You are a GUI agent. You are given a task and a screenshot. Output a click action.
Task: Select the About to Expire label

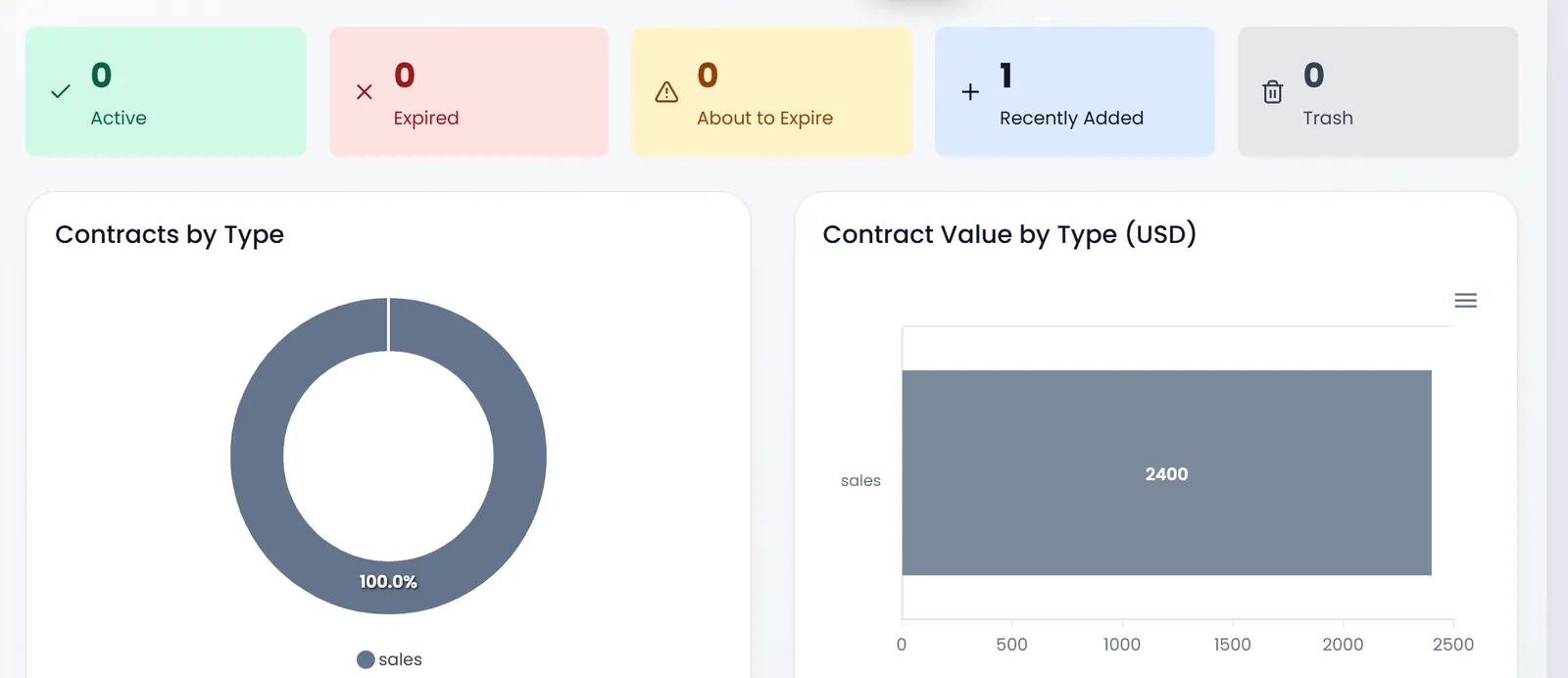(x=764, y=118)
